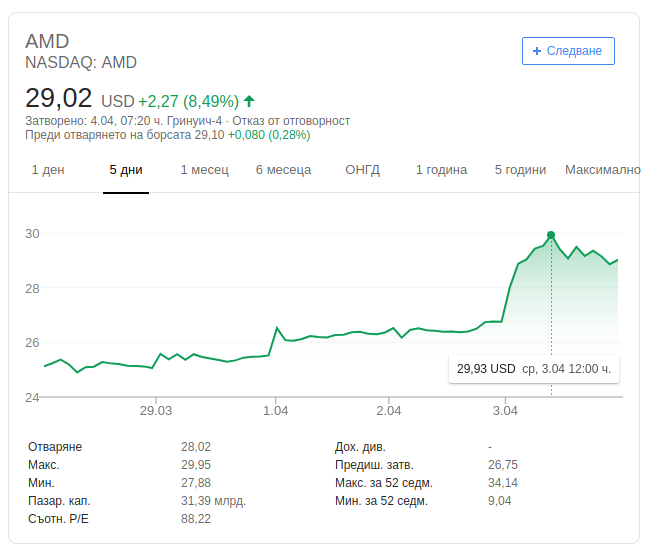The height and width of the screenshot is (555, 650).
Task: Click the market cap value 31,39 млрд.
Action: [x=213, y=501]
